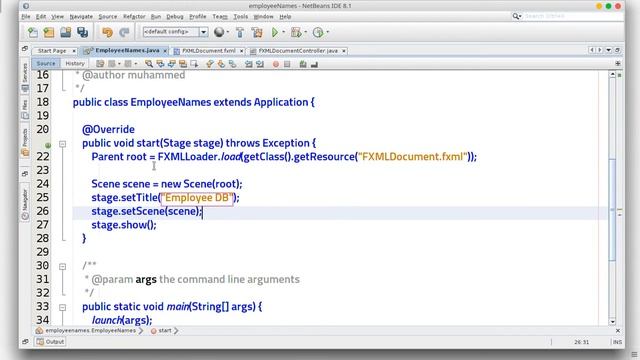Image resolution: width=640 pixels, height=360 pixels.
Task: Click the New Project toolbar icon
Action: click(49, 32)
